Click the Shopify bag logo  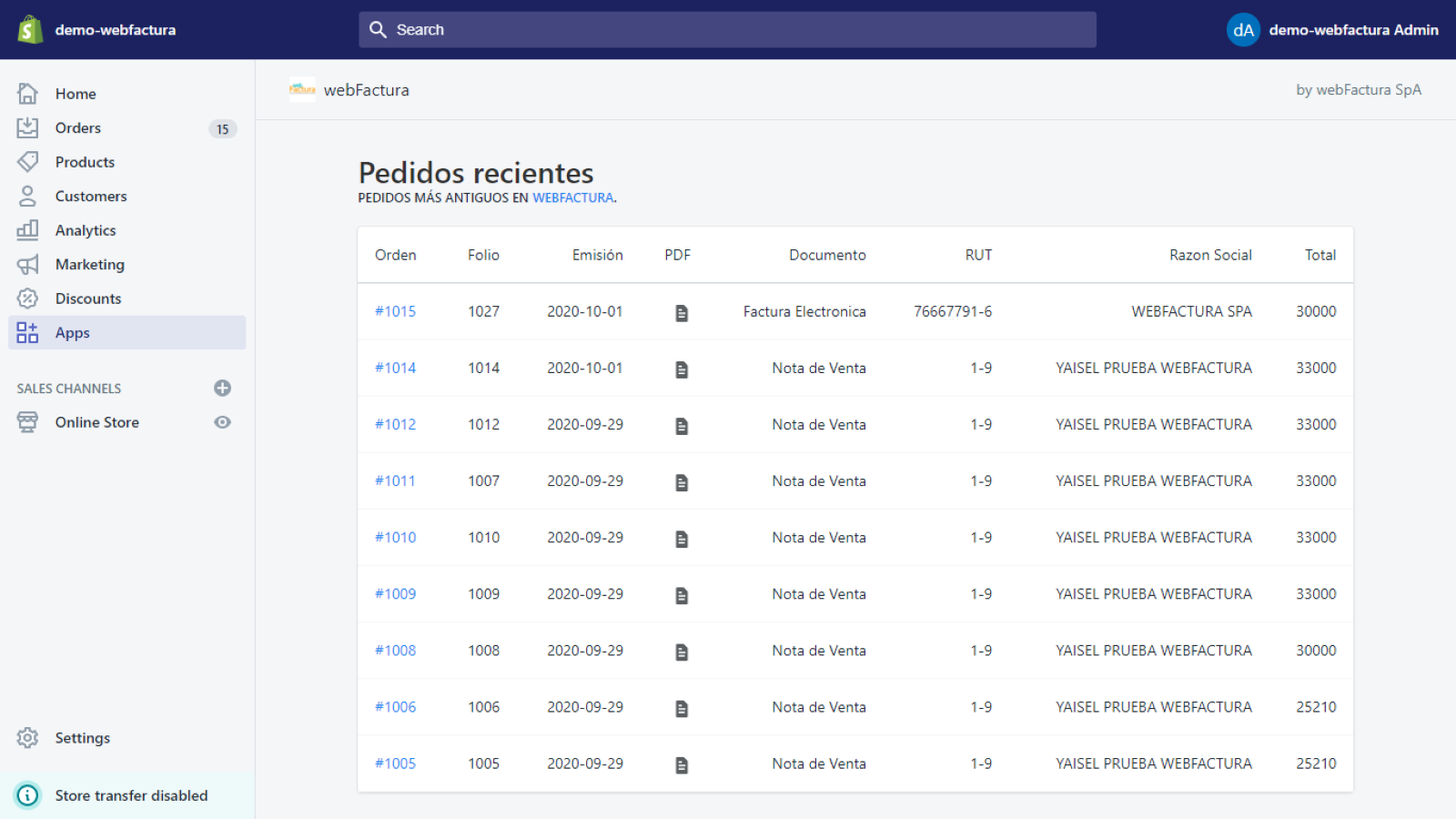[30, 29]
